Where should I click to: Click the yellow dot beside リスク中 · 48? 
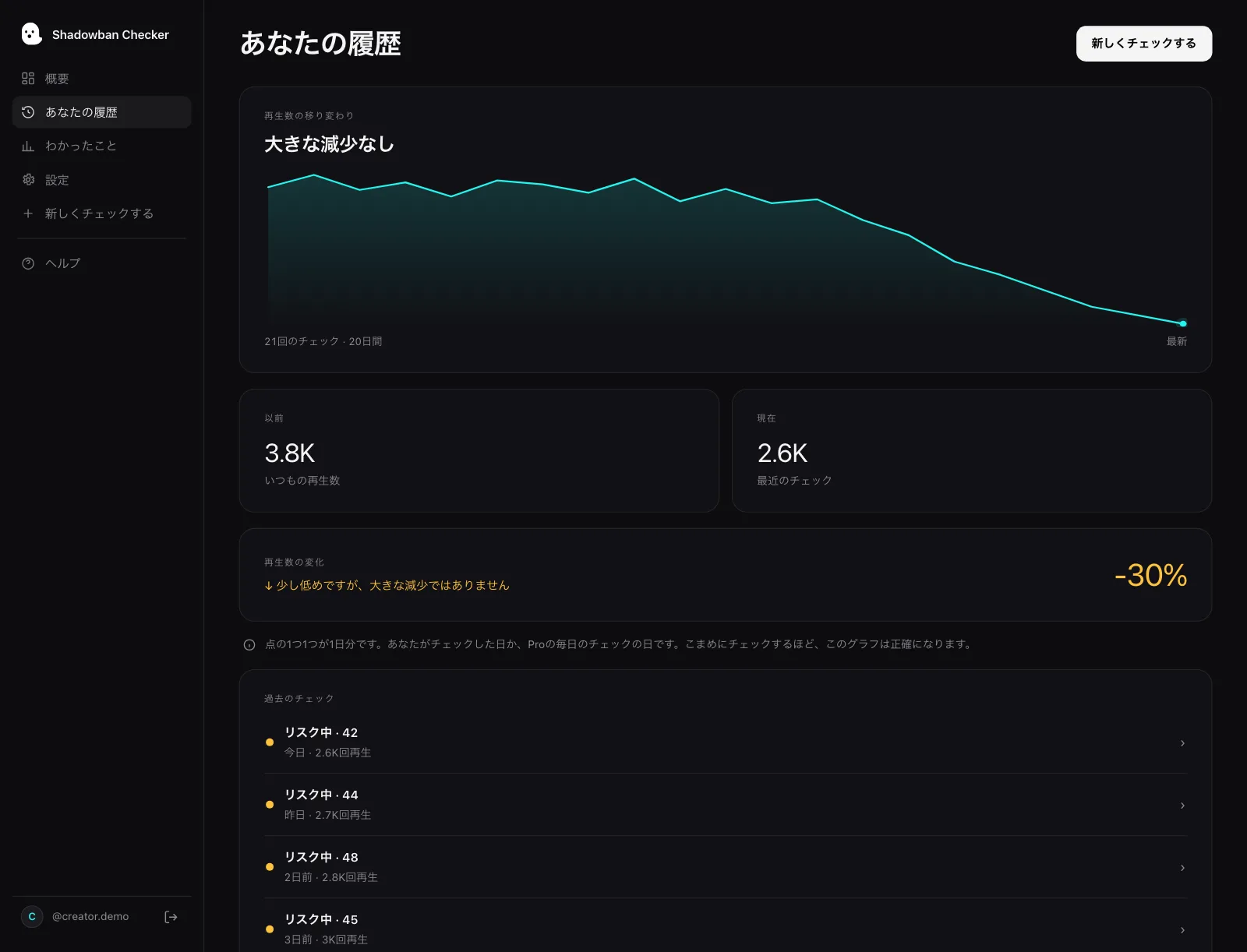pyautogui.click(x=270, y=867)
